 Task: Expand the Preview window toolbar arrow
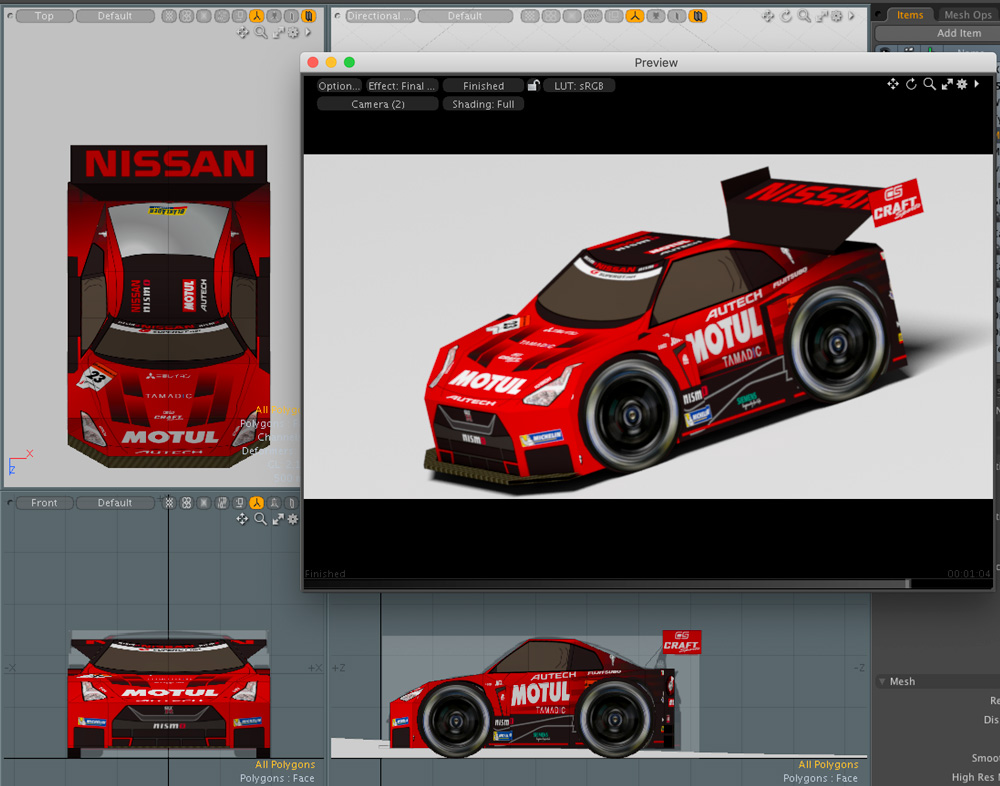point(976,84)
